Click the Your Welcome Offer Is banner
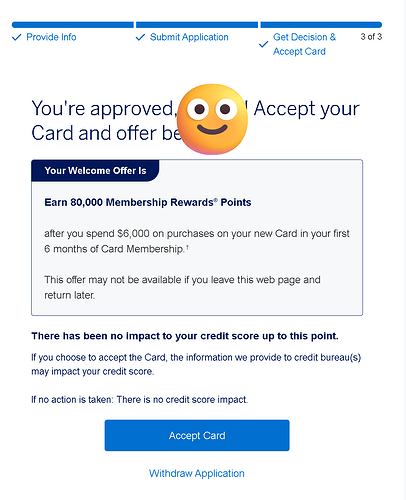The image size is (406, 500). [x=95, y=171]
